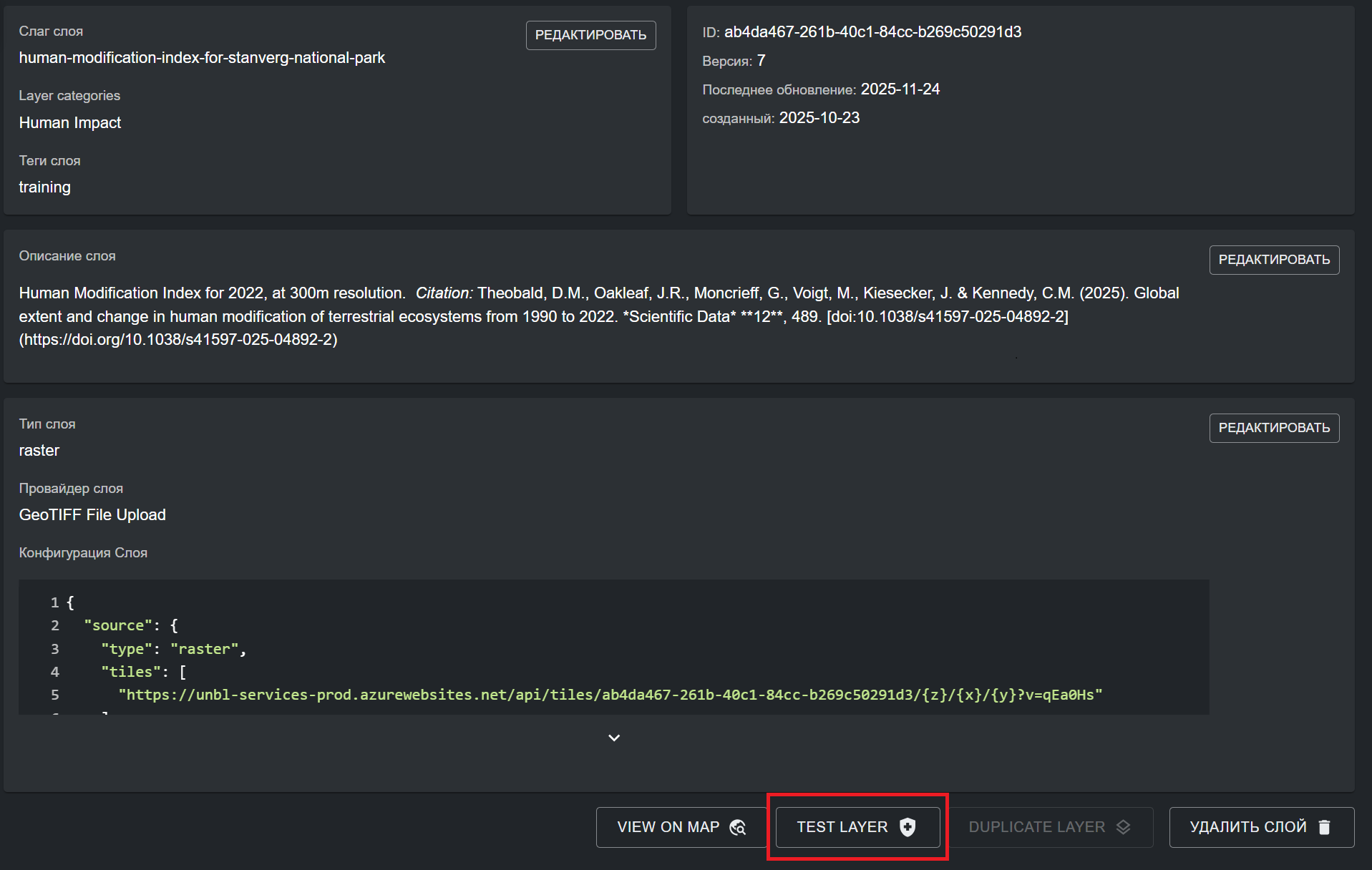Click the created date 2025-10-23
Viewport: 1372px width, 870px height.
pyautogui.click(x=819, y=118)
